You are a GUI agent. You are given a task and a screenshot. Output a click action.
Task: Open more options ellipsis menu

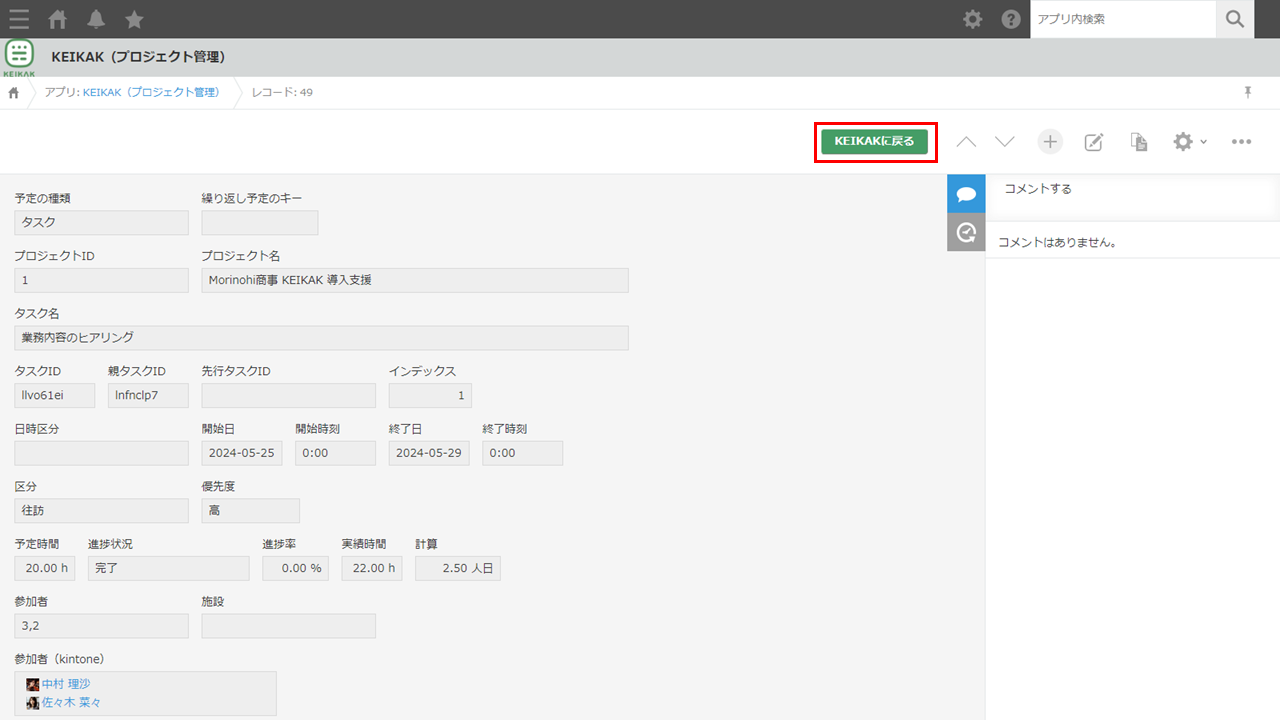[1241, 142]
